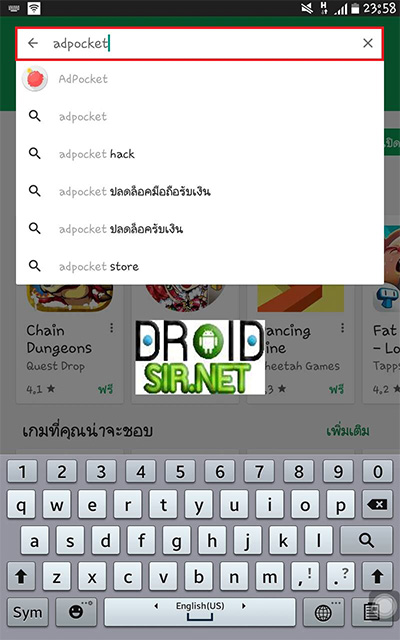Open the AdPocket app suggestion
Screen dimensions: 400x640
200,78
